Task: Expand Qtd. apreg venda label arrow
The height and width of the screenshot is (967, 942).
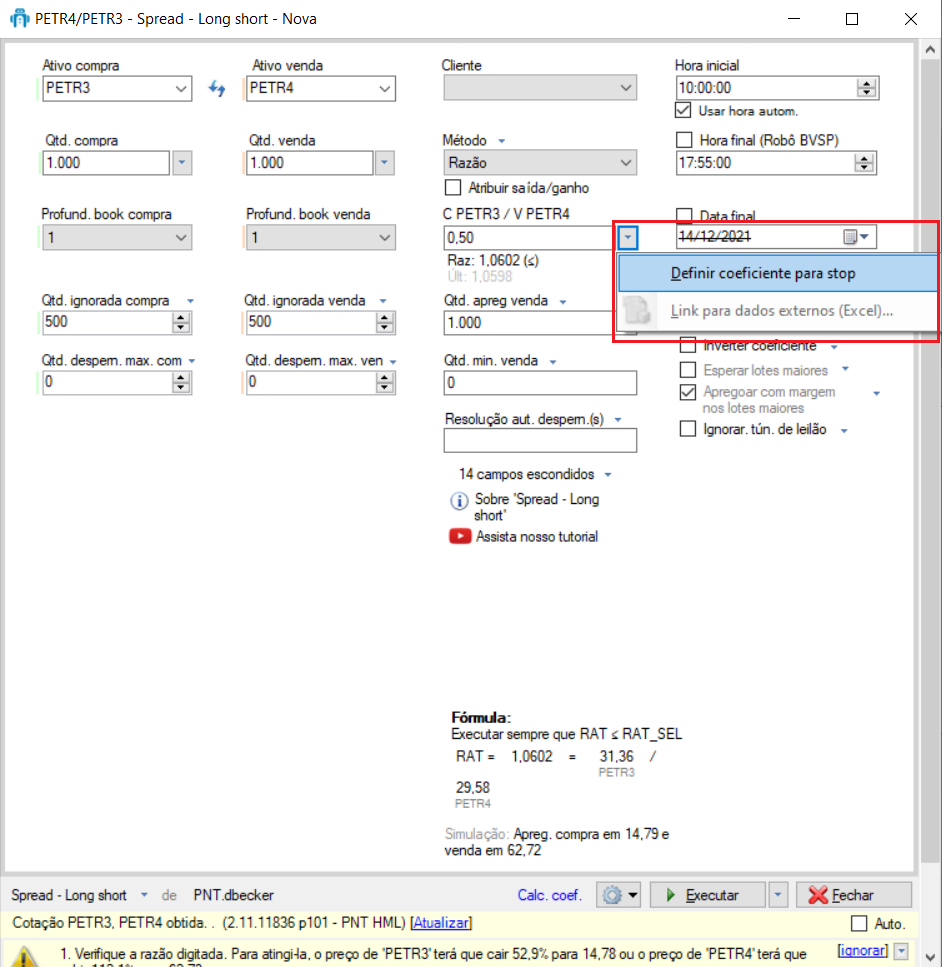Action: (563, 302)
